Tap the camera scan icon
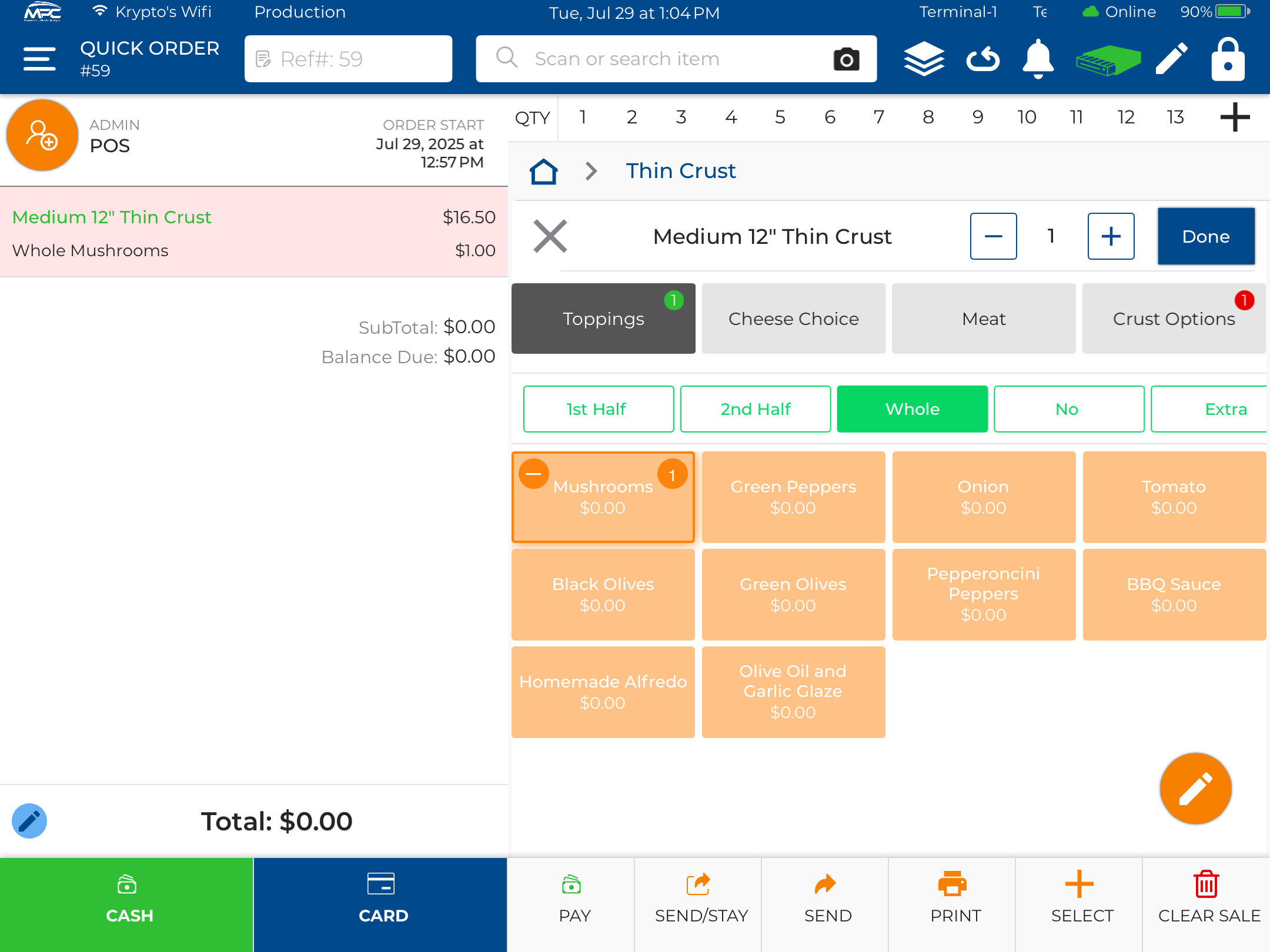 pyautogui.click(x=846, y=59)
